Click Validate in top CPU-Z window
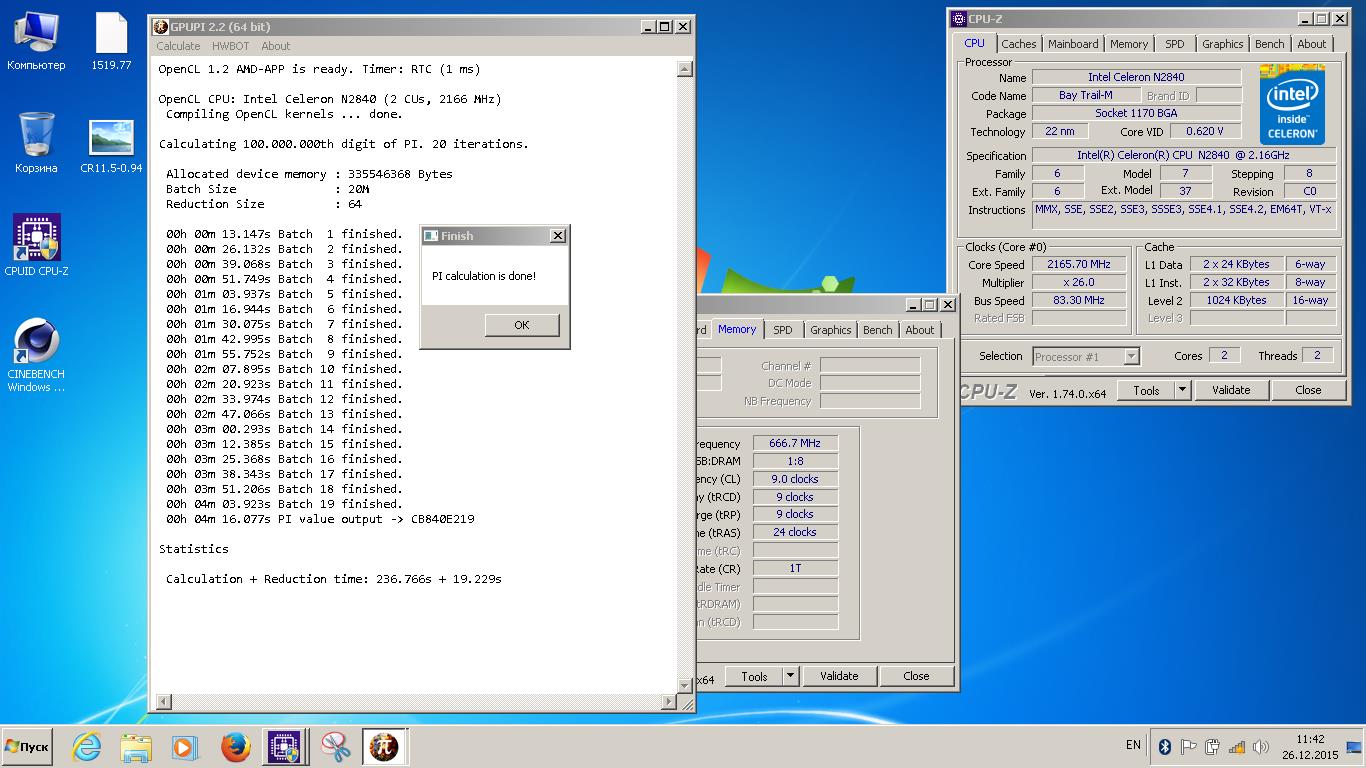Viewport: 1366px width, 768px height. click(1231, 390)
